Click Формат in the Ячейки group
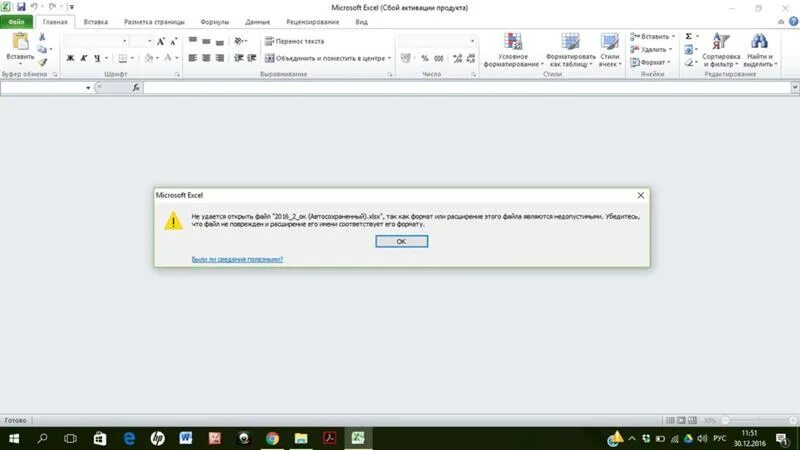800x450 pixels. (650, 62)
